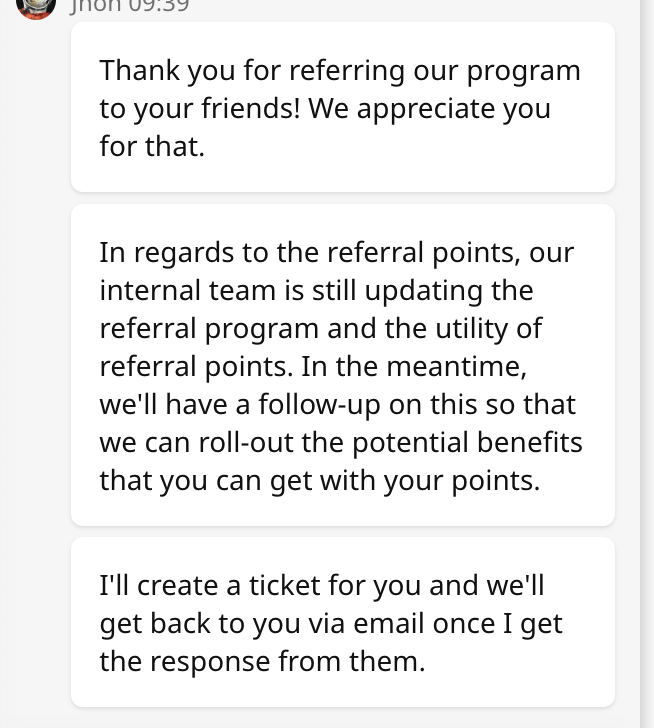Click the word 'friends!' in first message

pyautogui.click(x=251, y=109)
